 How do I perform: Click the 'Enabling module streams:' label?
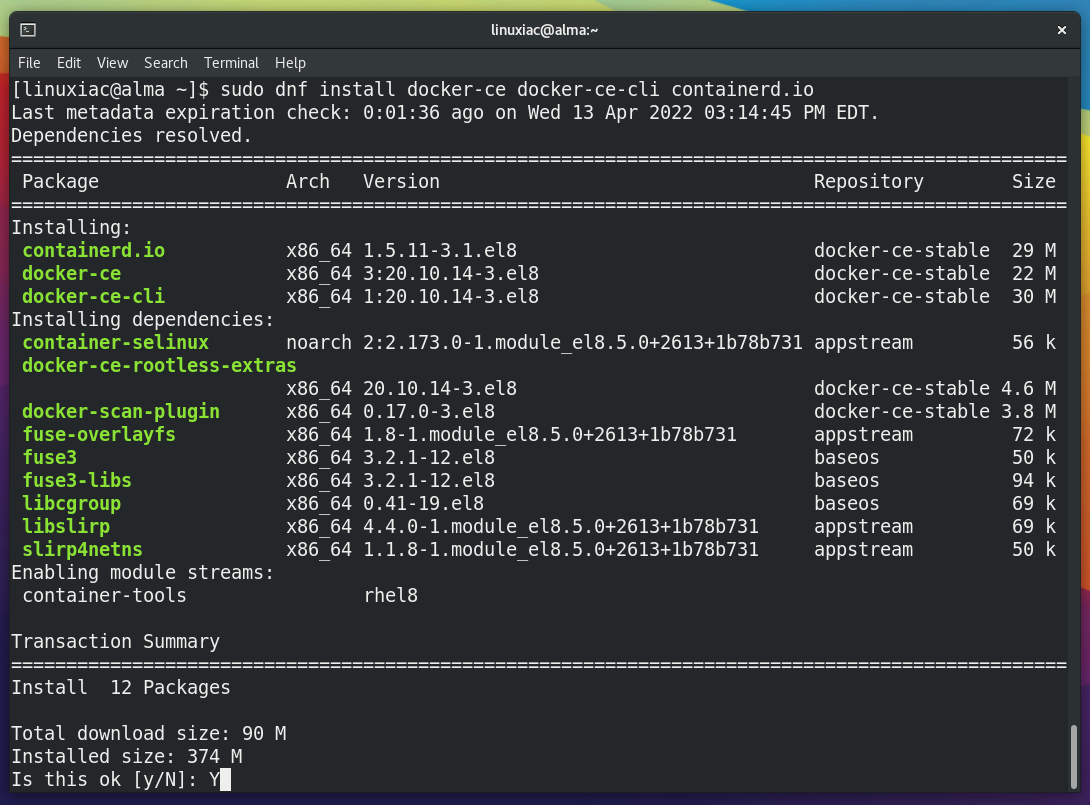tap(143, 572)
